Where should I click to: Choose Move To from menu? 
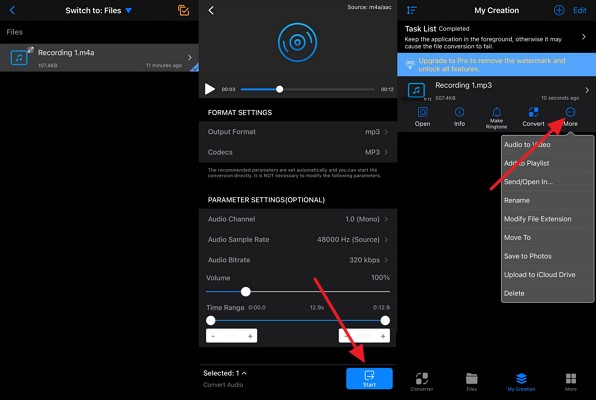(547, 238)
